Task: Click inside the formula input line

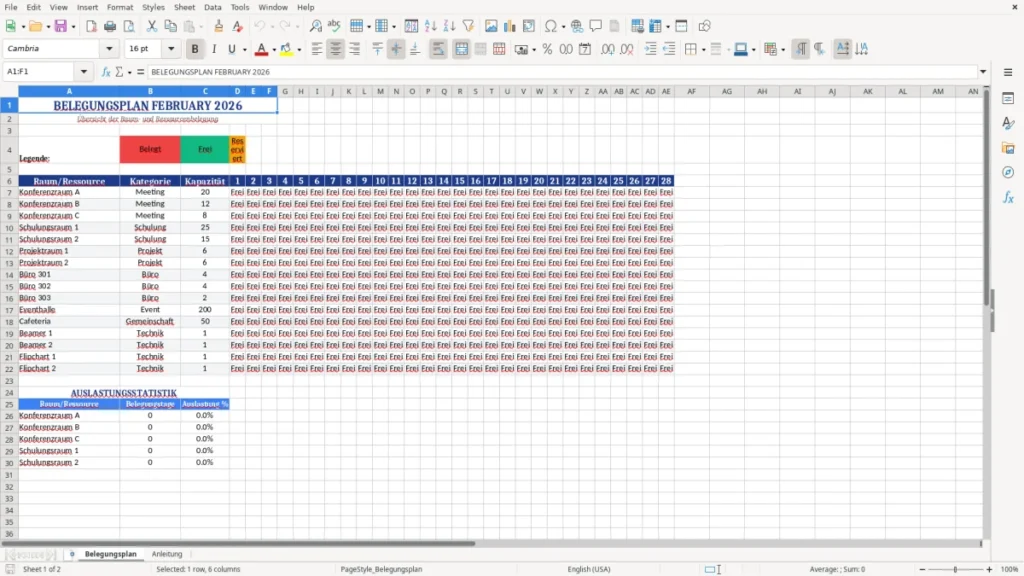Action: [562, 72]
